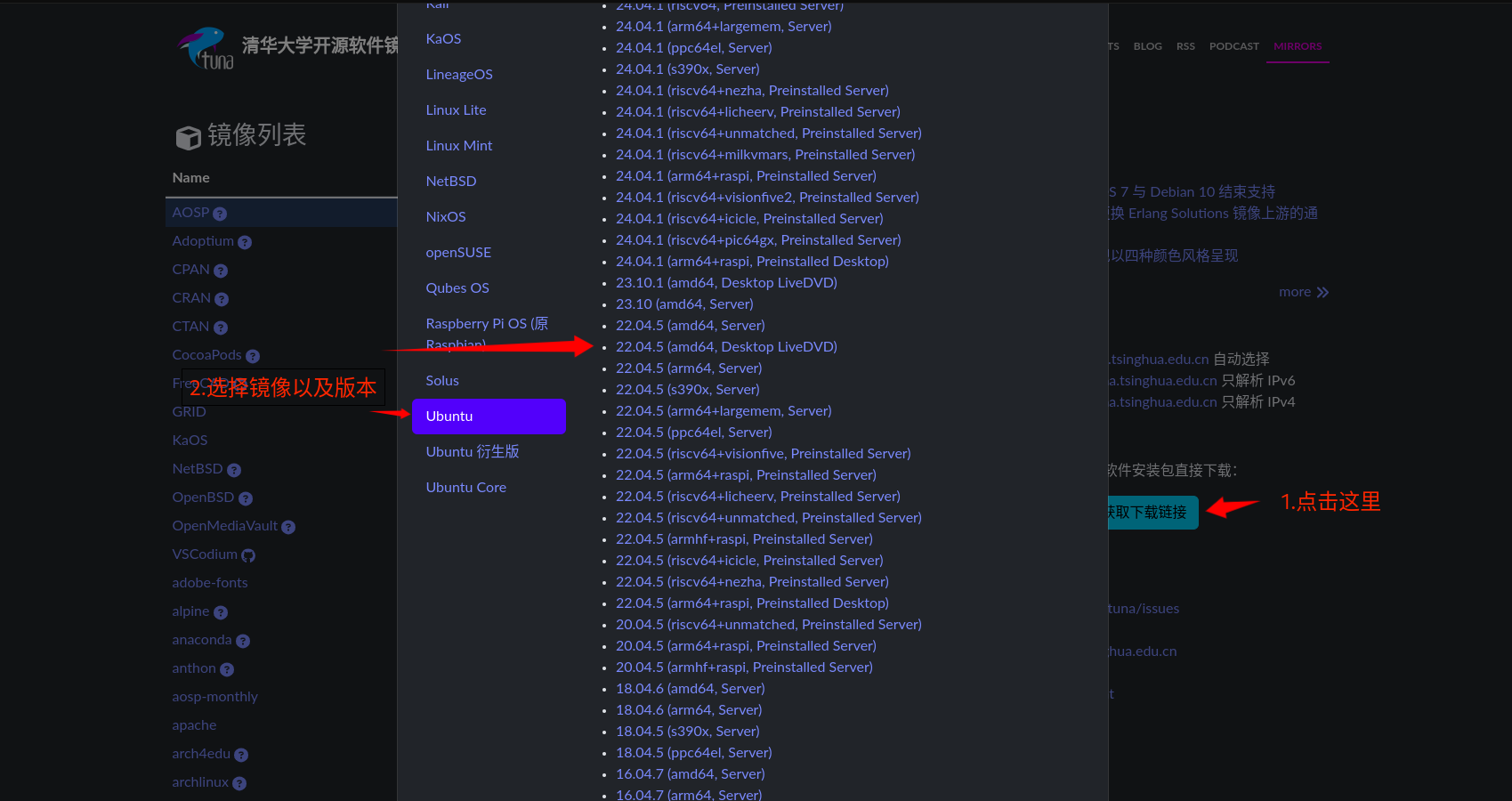Select Linux Lite in distro list

[489, 110]
